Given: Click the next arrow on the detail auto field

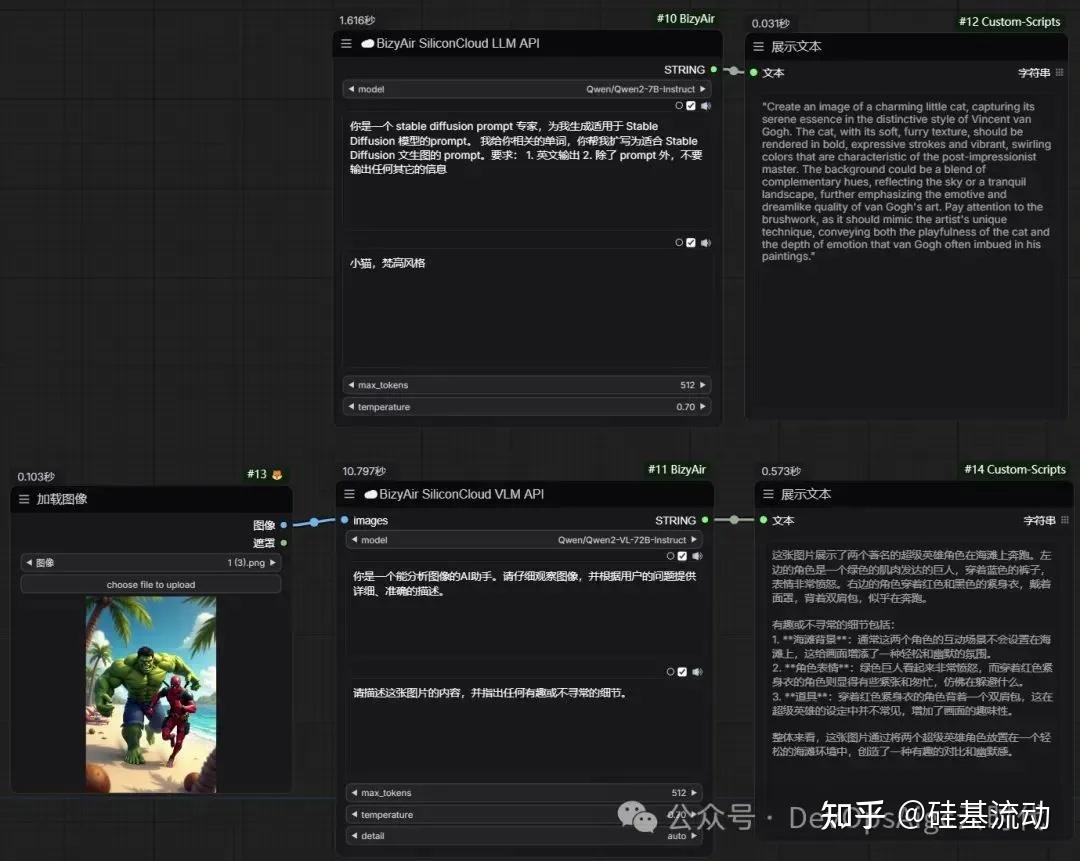Looking at the screenshot, I should click(x=694, y=836).
